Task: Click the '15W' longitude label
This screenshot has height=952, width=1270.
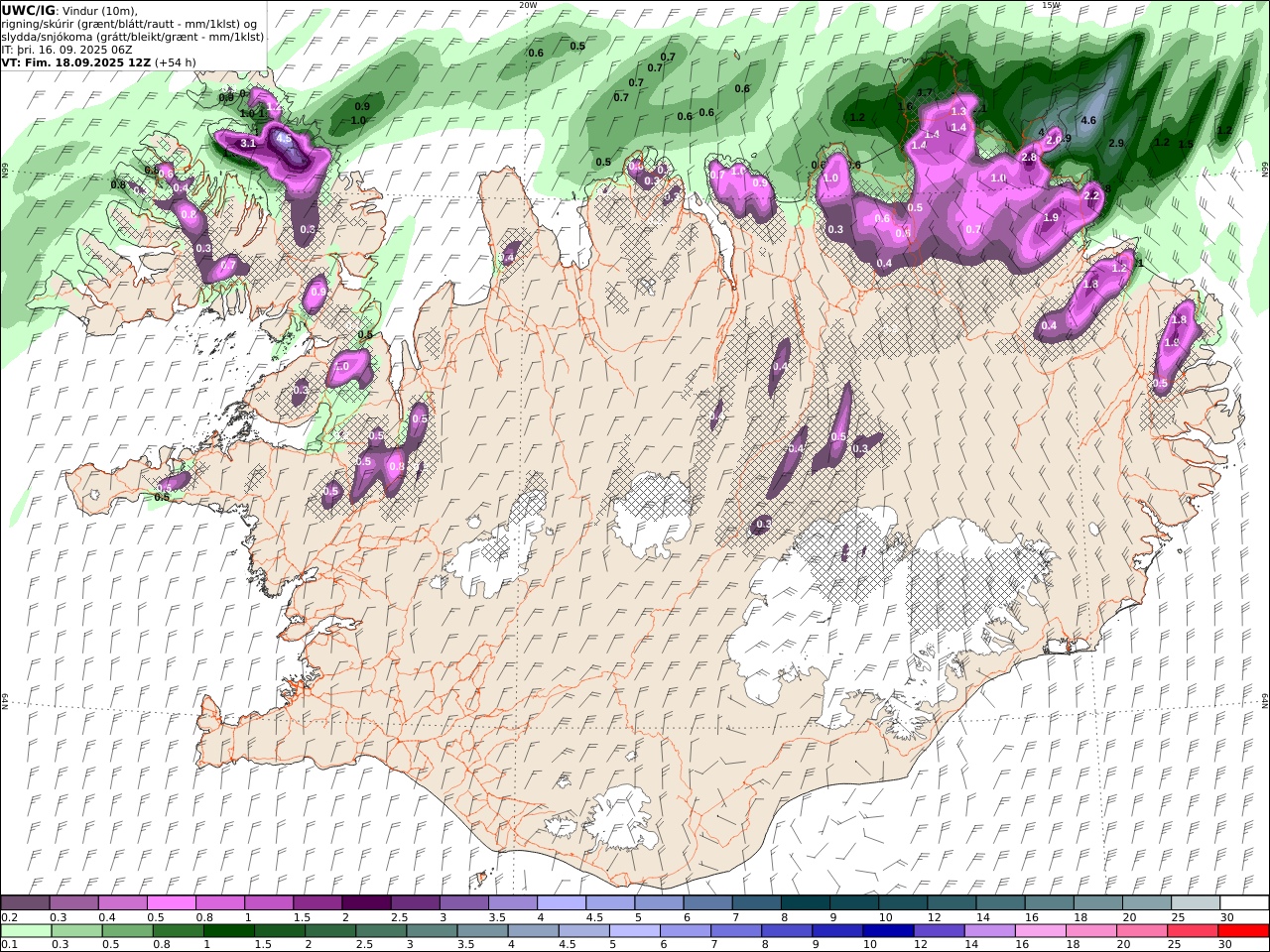Action: [1050, 5]
